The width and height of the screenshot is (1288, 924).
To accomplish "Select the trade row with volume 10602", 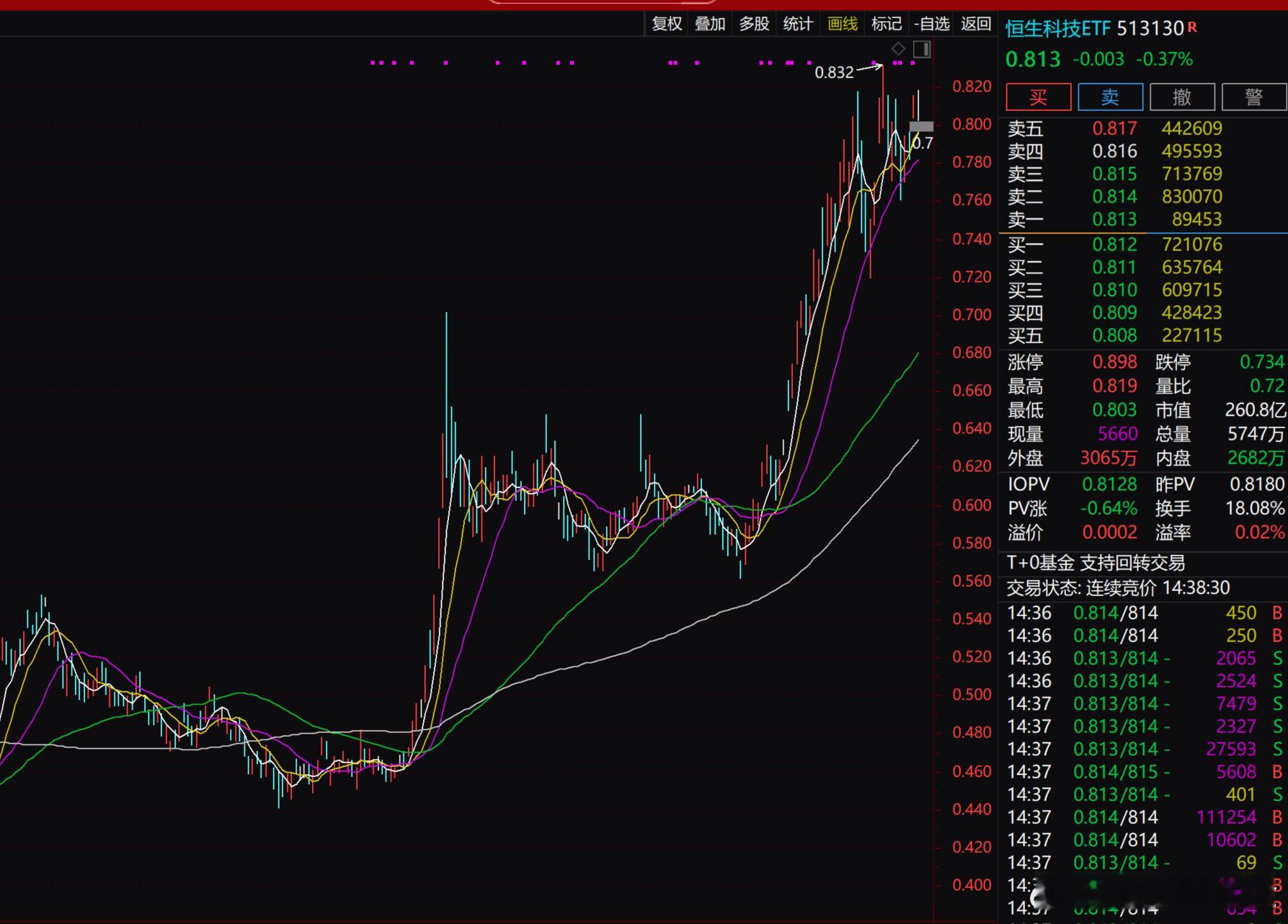I will coord(1145,840).
